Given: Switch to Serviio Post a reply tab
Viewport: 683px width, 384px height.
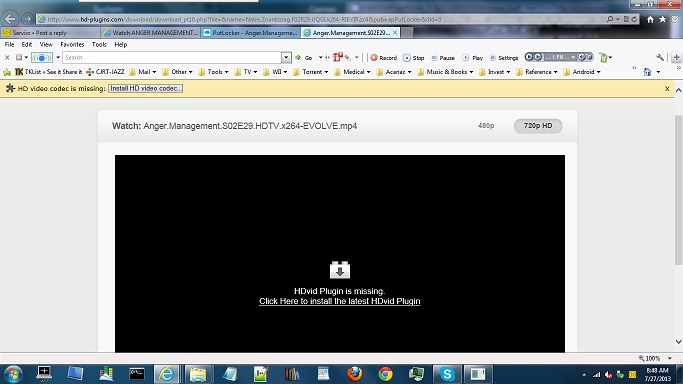Looking at the screenshot, I should point(50,33).
